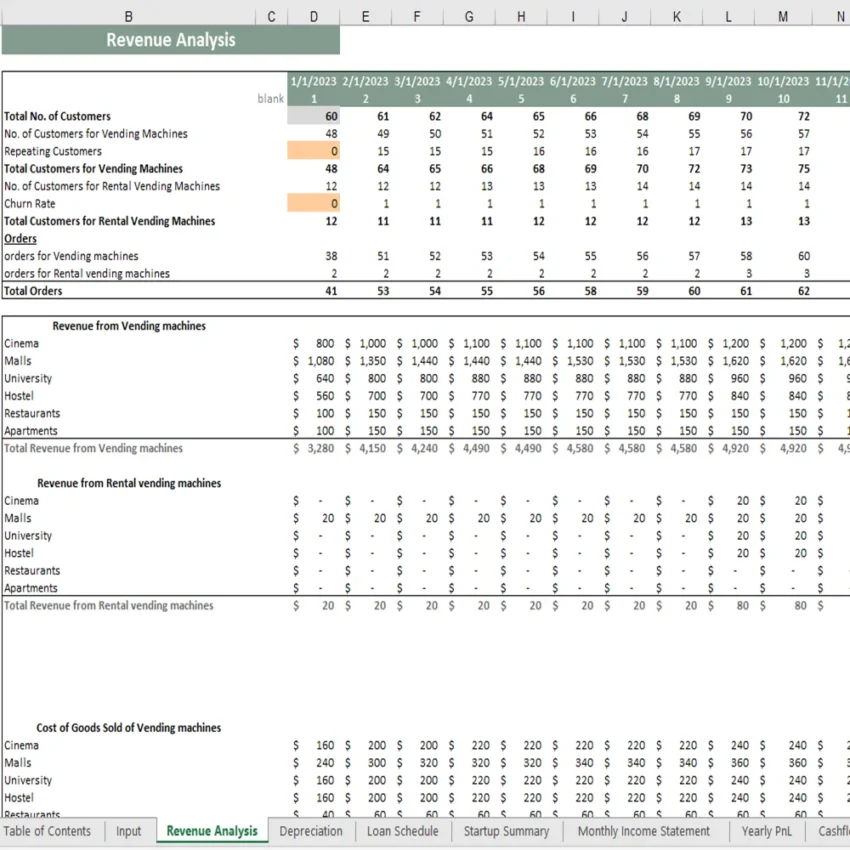Select column header D

[313, 16]
